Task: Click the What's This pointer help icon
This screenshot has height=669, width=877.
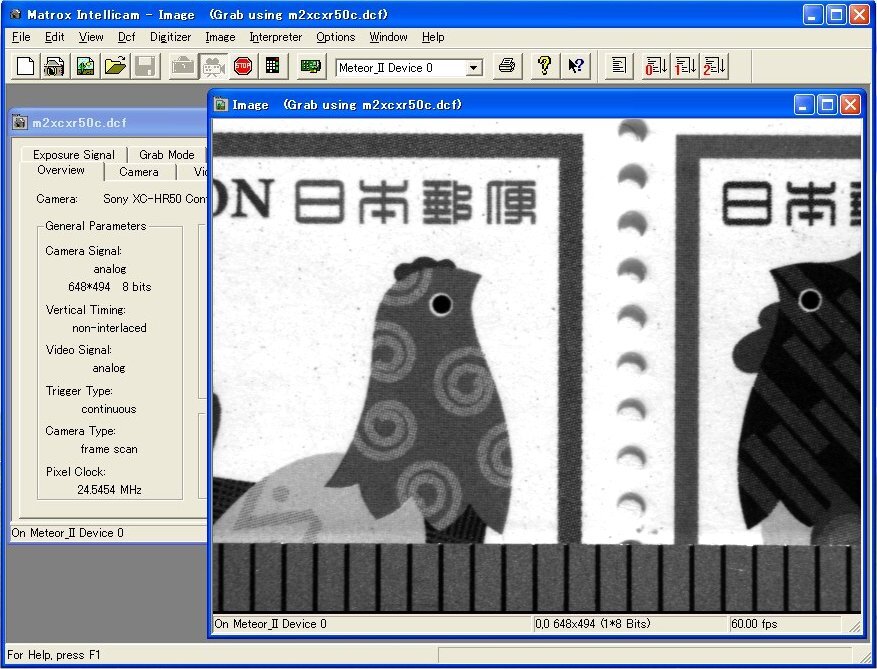Action: pos(576,67)
